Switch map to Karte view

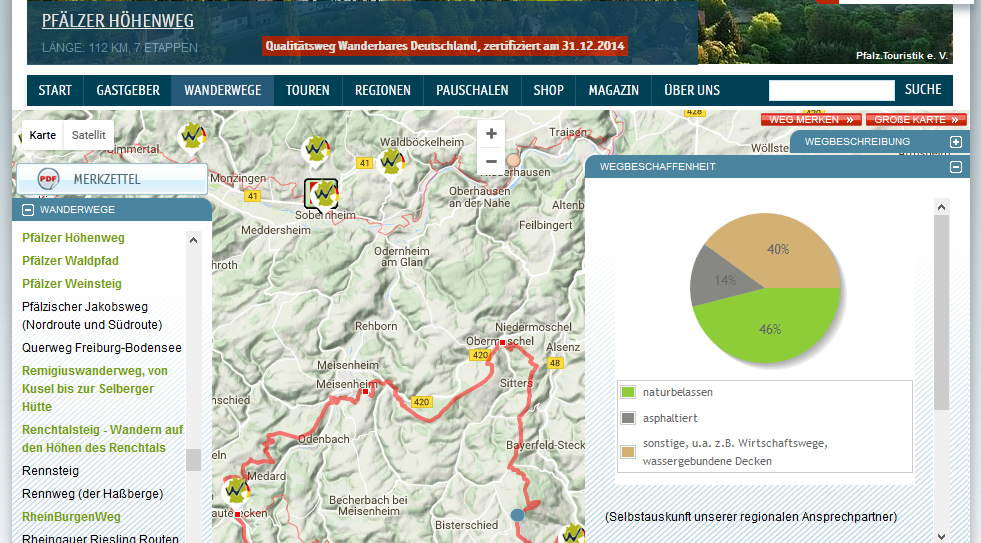pyautogui.click(x=43, y=134)
